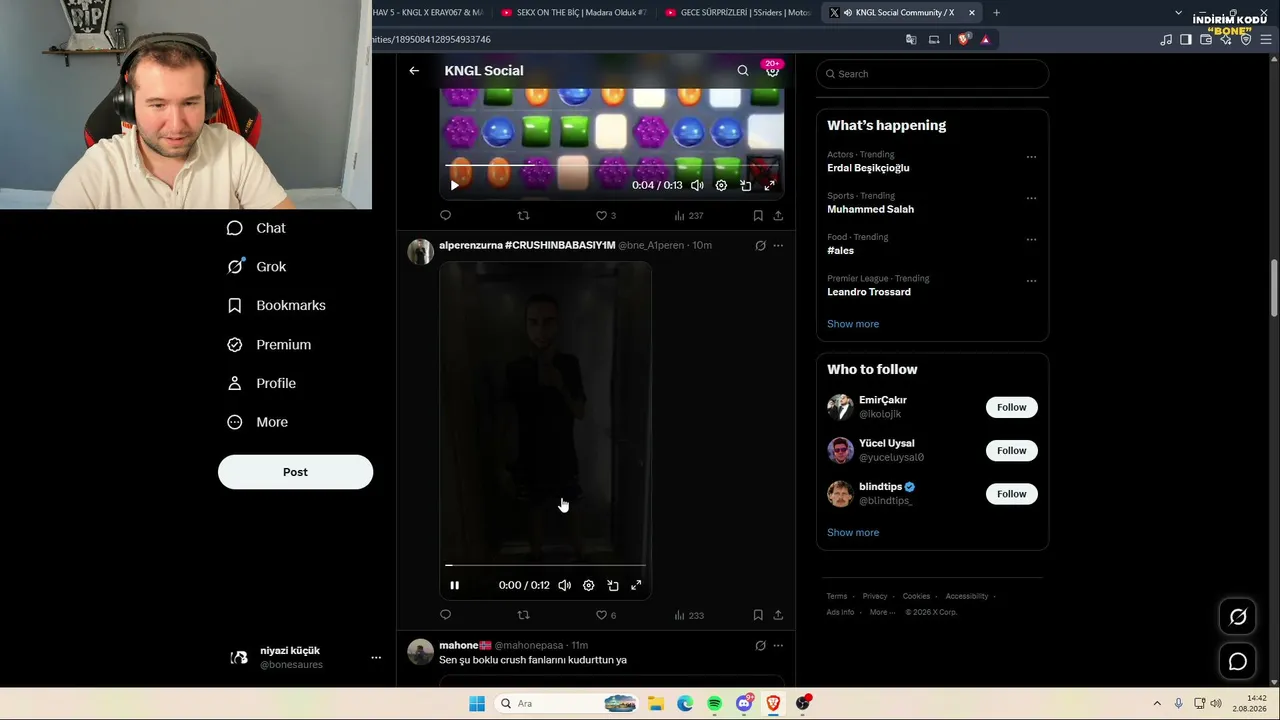Open more options on alperenzurna's post
The height and width of the screenshot is (720, 1280).
click(778, 245)
